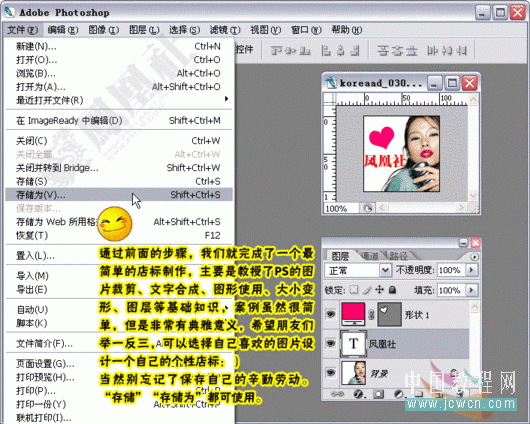The width and height of the screenshot is (530, 424).
Task: Select 形状 1 vector mask thumbnail
Action: pos(389,314)
